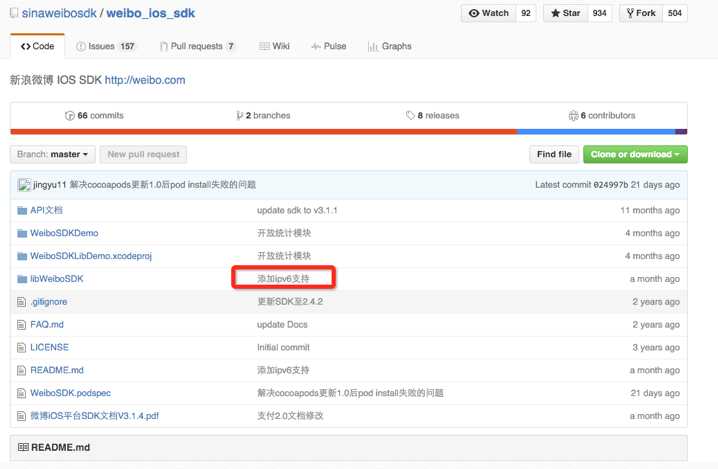This screenshot has width=718, height=469.
Task: Click file icon of the SDK文档V3.1.4.pdf row
Action: (x=21, y=416)
